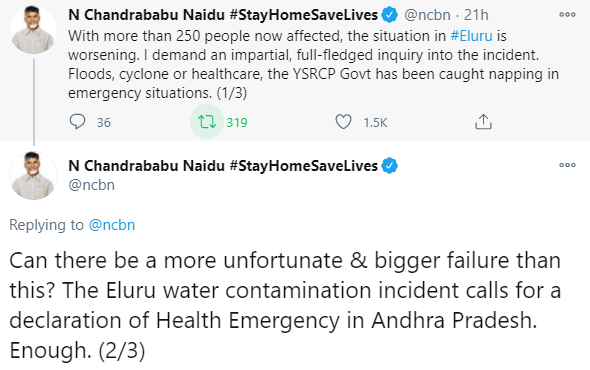This screenshot has width=590, height=370.
Task: Open the second tweet text about Health Emergency
Action: (285, 305)
